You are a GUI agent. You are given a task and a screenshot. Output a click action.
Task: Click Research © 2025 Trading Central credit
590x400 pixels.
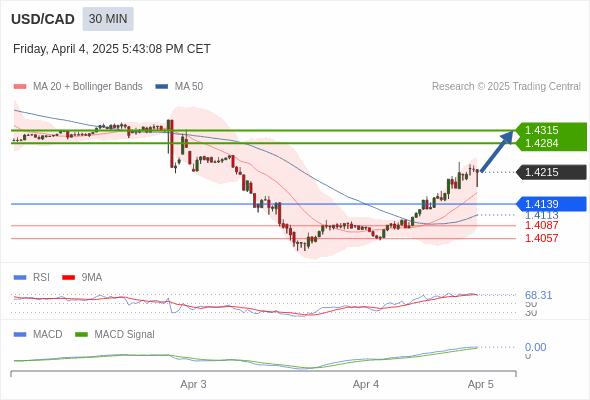(x=506, y=87)
